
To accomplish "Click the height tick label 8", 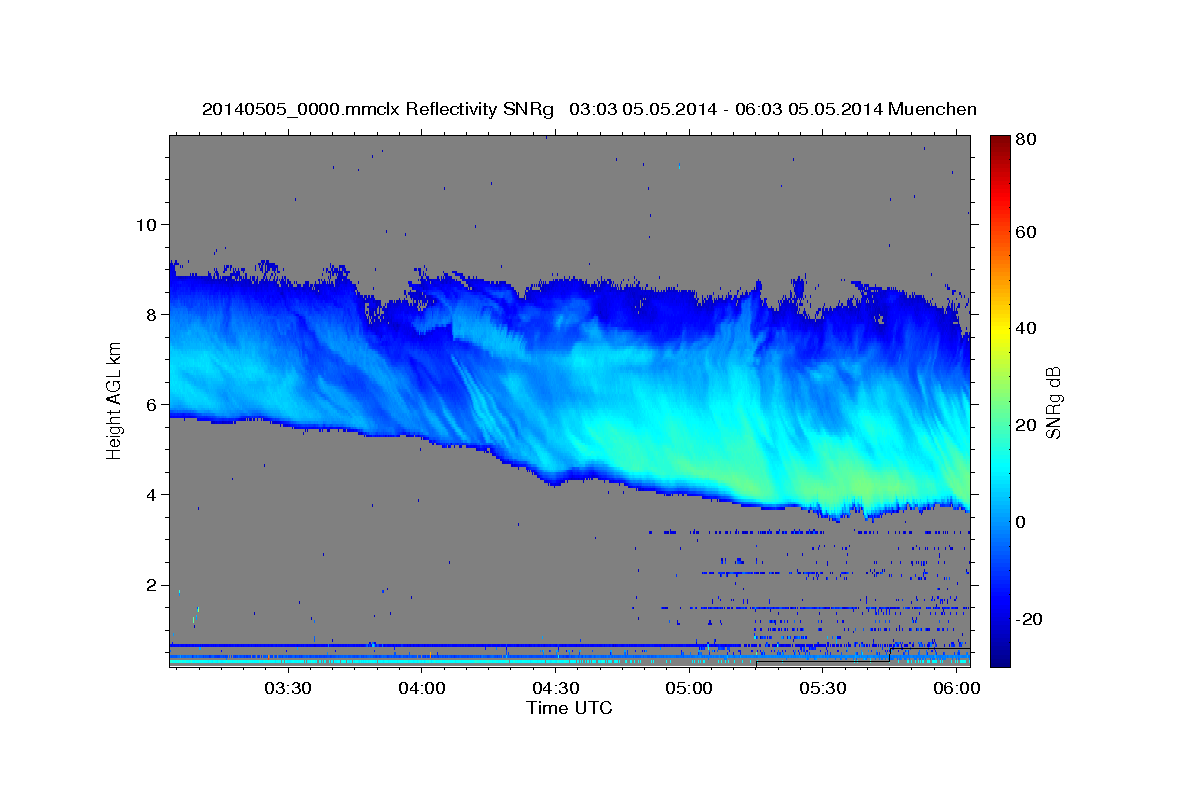I will [152, 314].
